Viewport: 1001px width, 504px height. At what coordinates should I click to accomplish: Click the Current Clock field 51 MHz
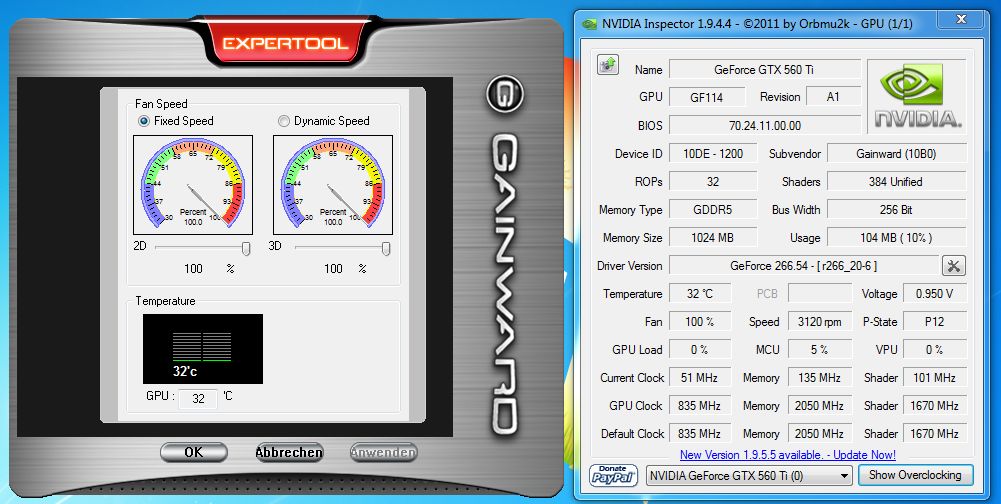pyautogui.click(x=700, y=378)
